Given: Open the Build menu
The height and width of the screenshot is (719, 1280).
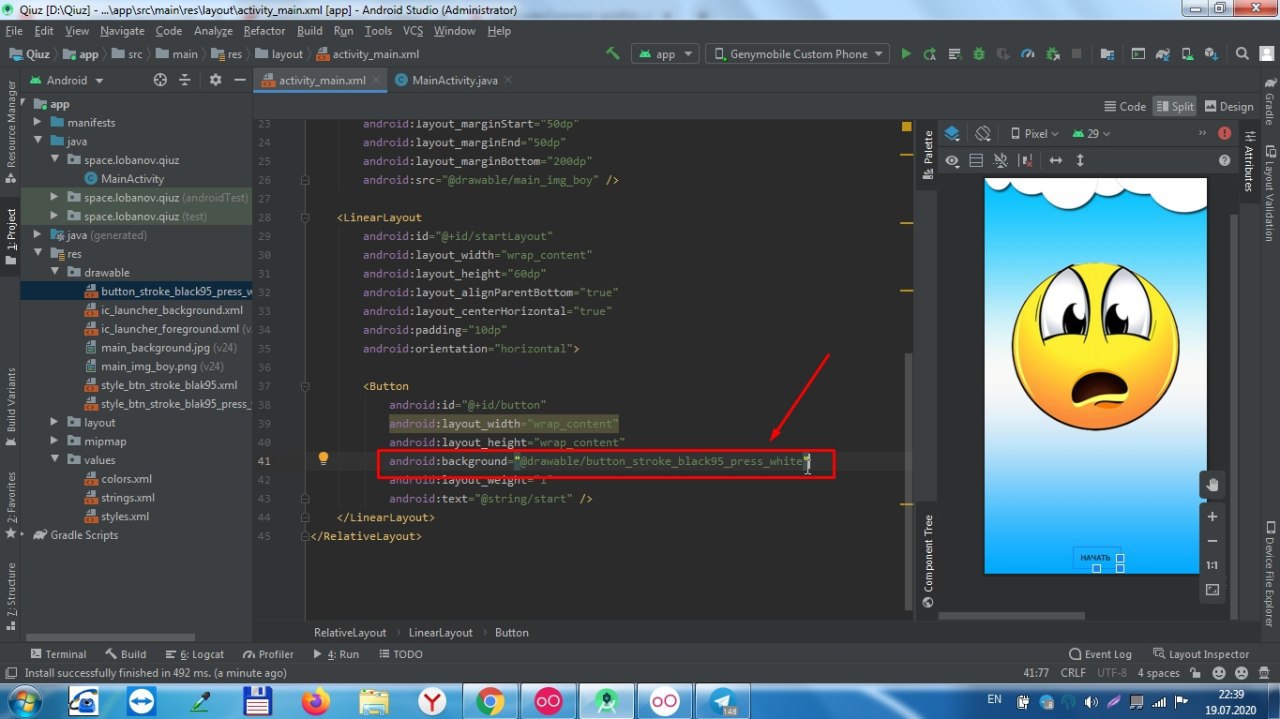Looking at the screenshot, I should click(x=310, y=31).
